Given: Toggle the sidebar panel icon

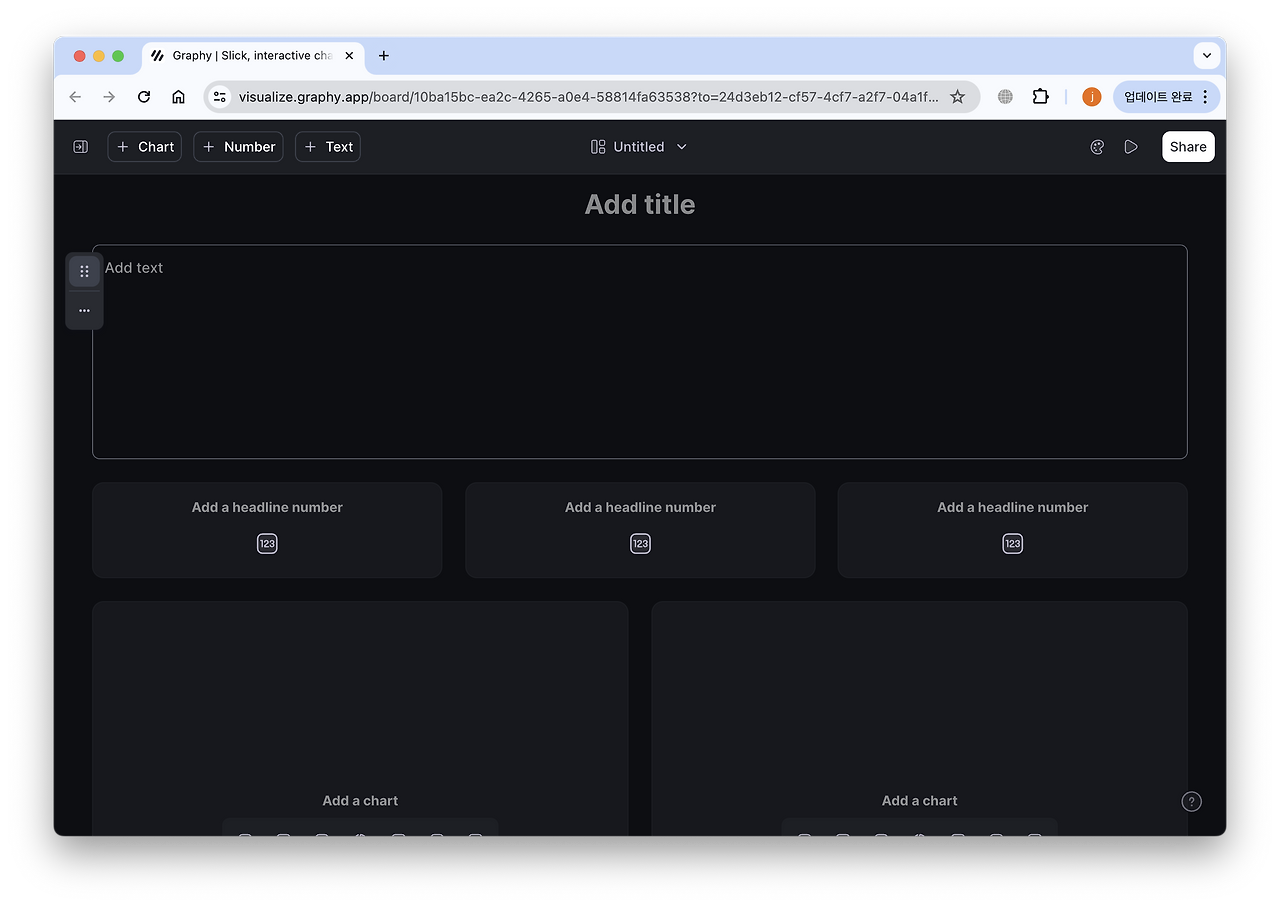Looking at the screenshot, I should (x=81, y=147).
